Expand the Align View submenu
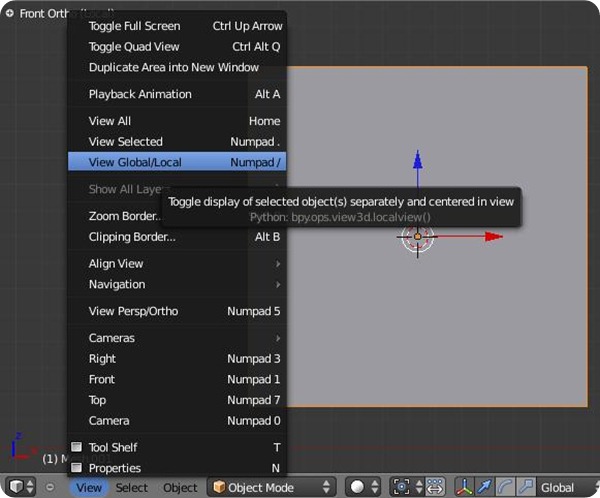The width and height of the screenshot is (600, 498). click(177, 263)
